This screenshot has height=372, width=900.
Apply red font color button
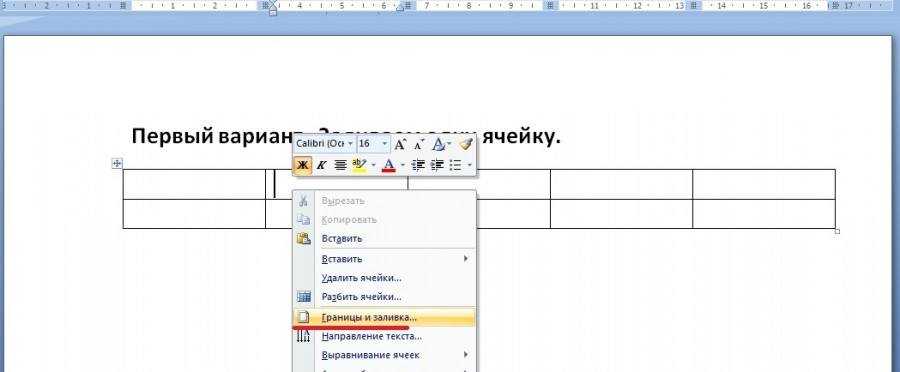point(389,165)
